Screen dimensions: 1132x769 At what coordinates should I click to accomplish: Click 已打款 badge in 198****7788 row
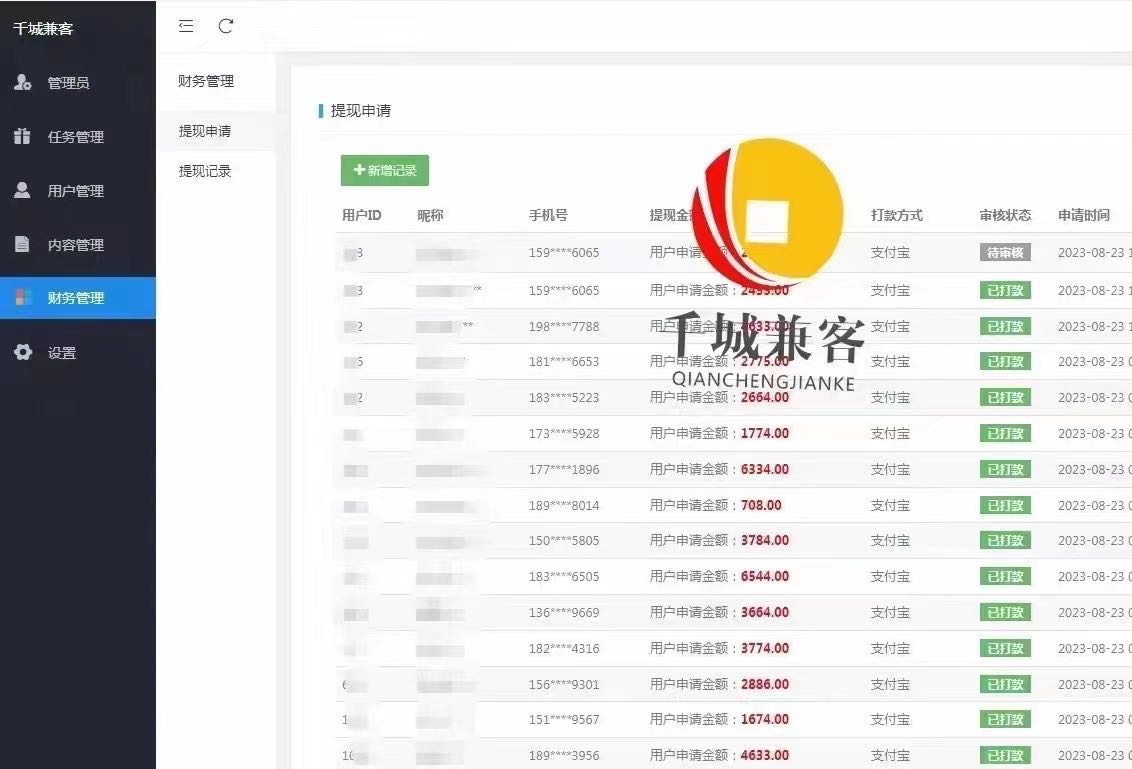(1005, 326)
